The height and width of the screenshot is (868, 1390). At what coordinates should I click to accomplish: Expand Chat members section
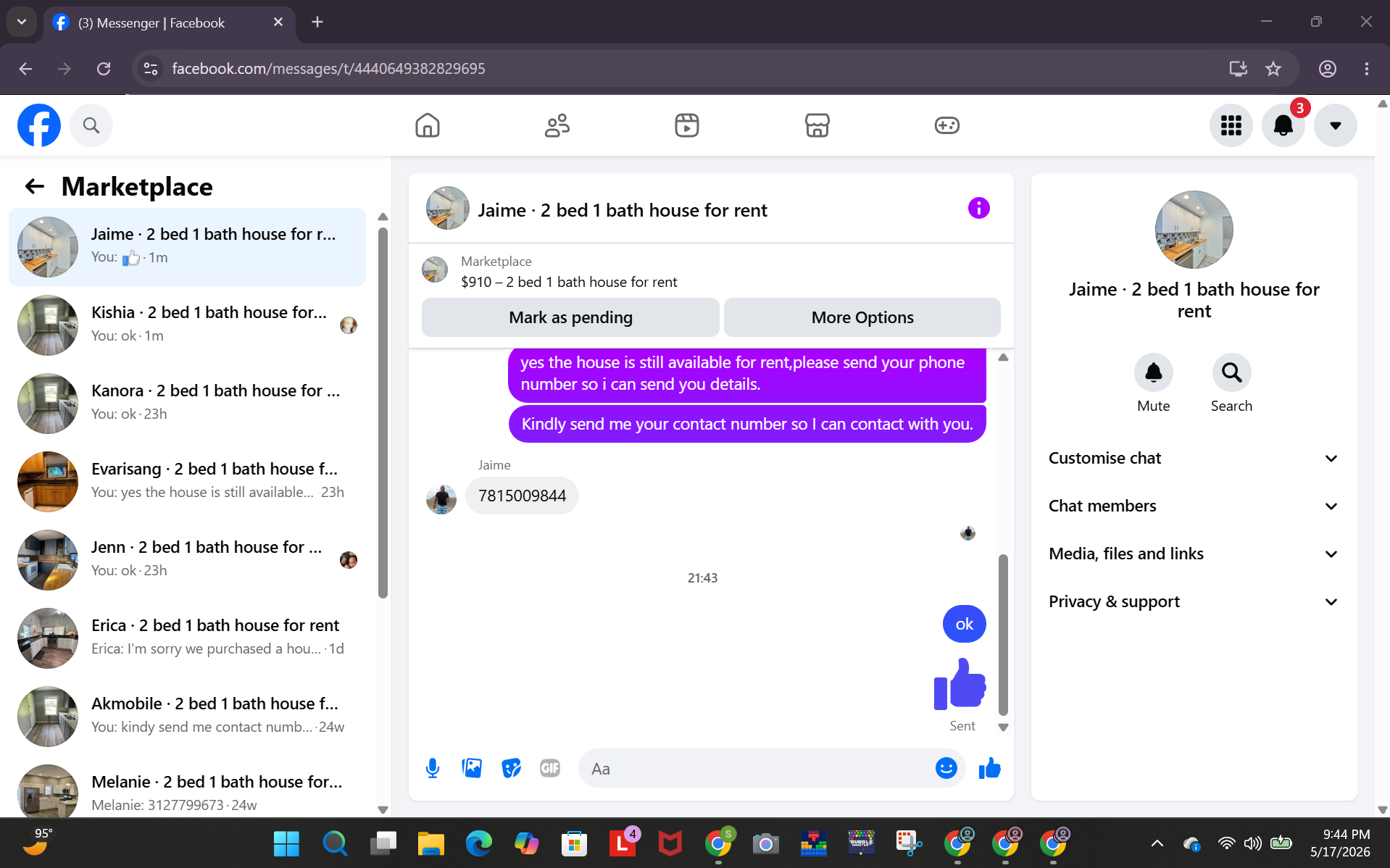(x=1194, y=506)
